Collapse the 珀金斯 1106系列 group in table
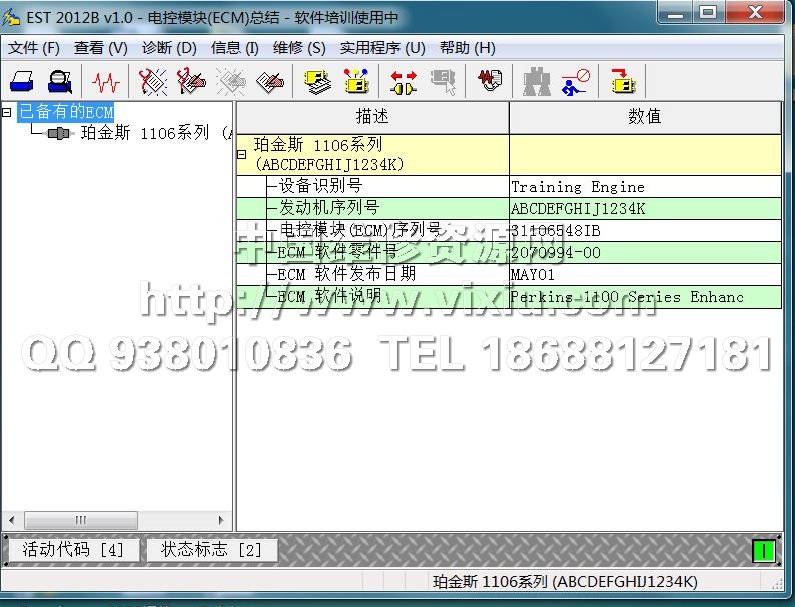Screen dimensions: 795x607 [241, 154]
